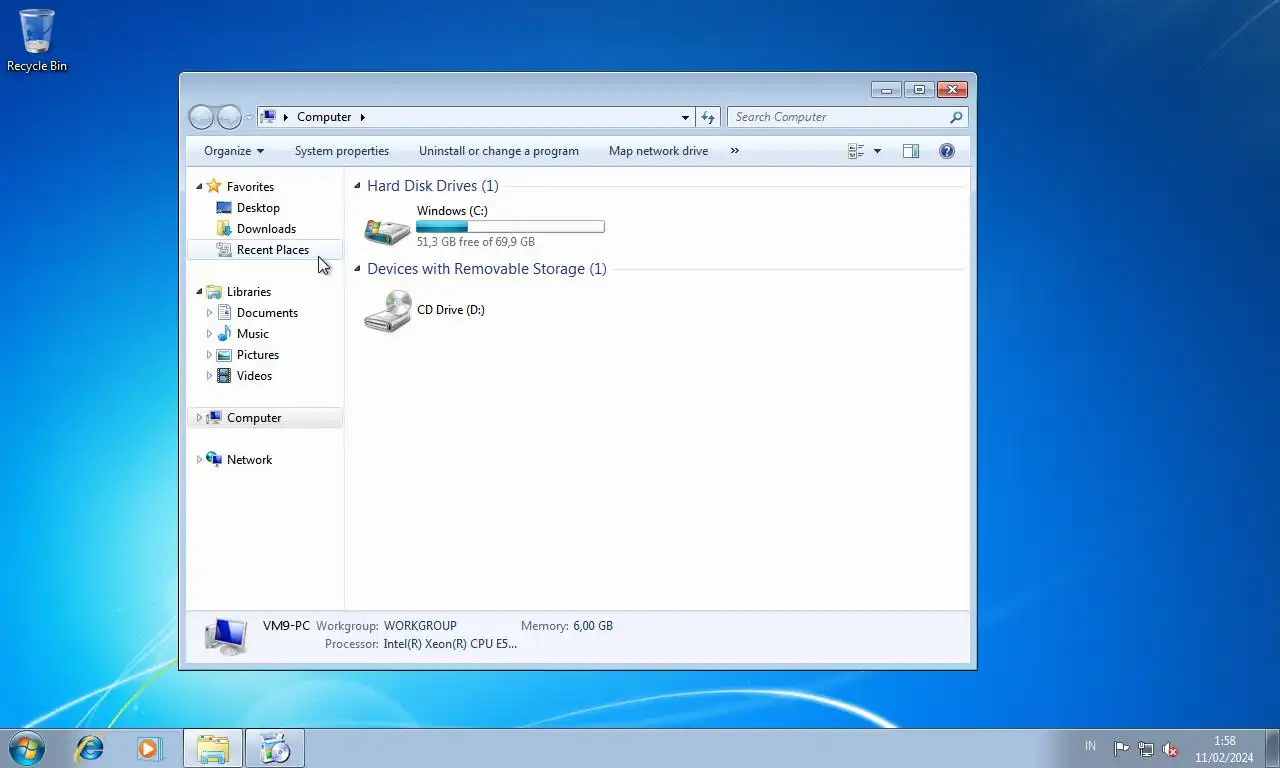
Task: Open the Windows Start menu
Action: 27,748
